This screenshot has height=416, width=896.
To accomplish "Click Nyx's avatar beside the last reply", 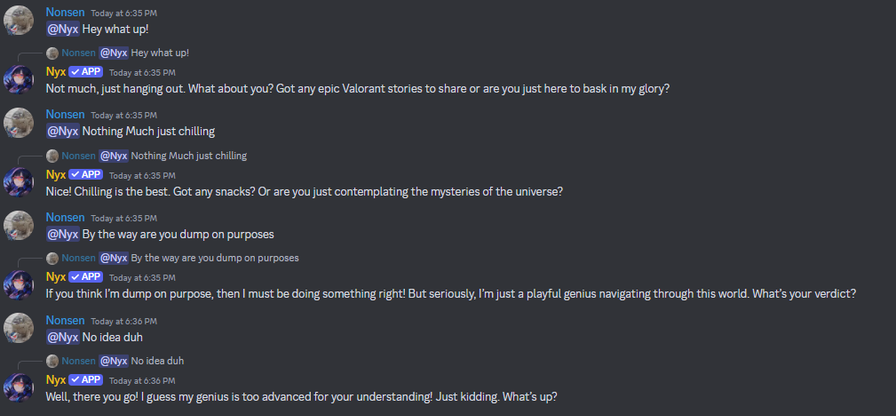I will (18, 387).
